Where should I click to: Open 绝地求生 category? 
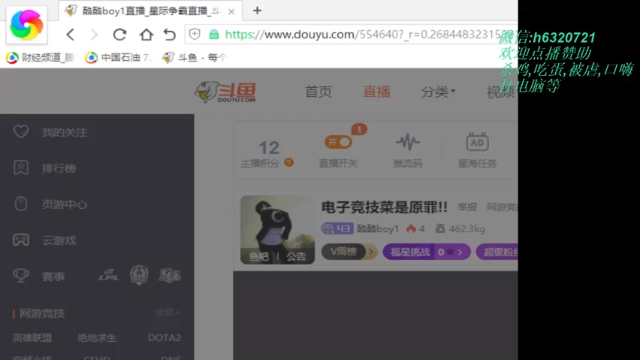97,338
